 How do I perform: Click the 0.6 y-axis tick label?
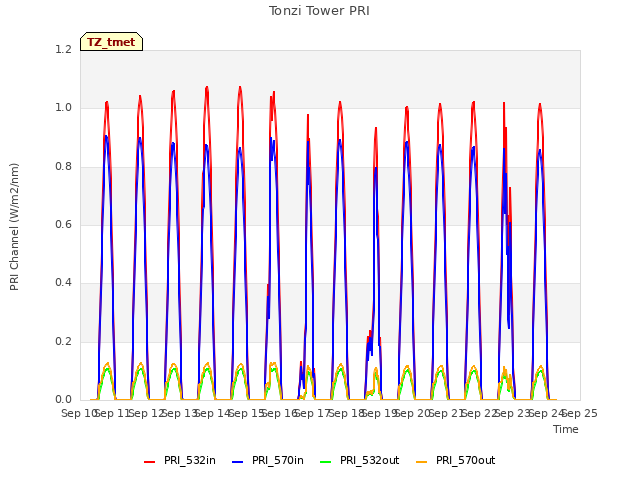click(63, 224)
